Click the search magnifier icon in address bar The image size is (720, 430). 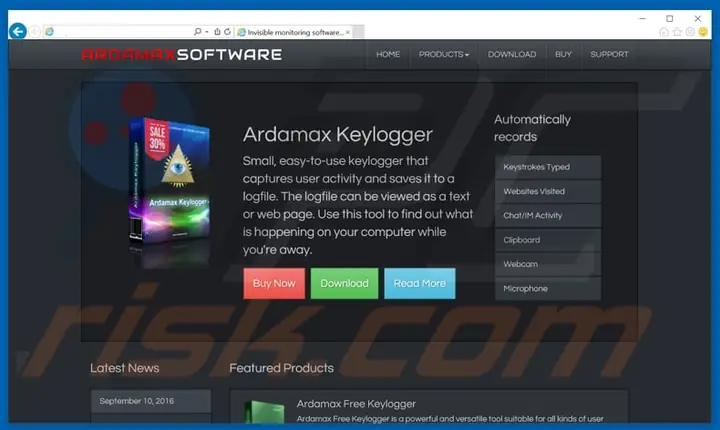(197, 32)
